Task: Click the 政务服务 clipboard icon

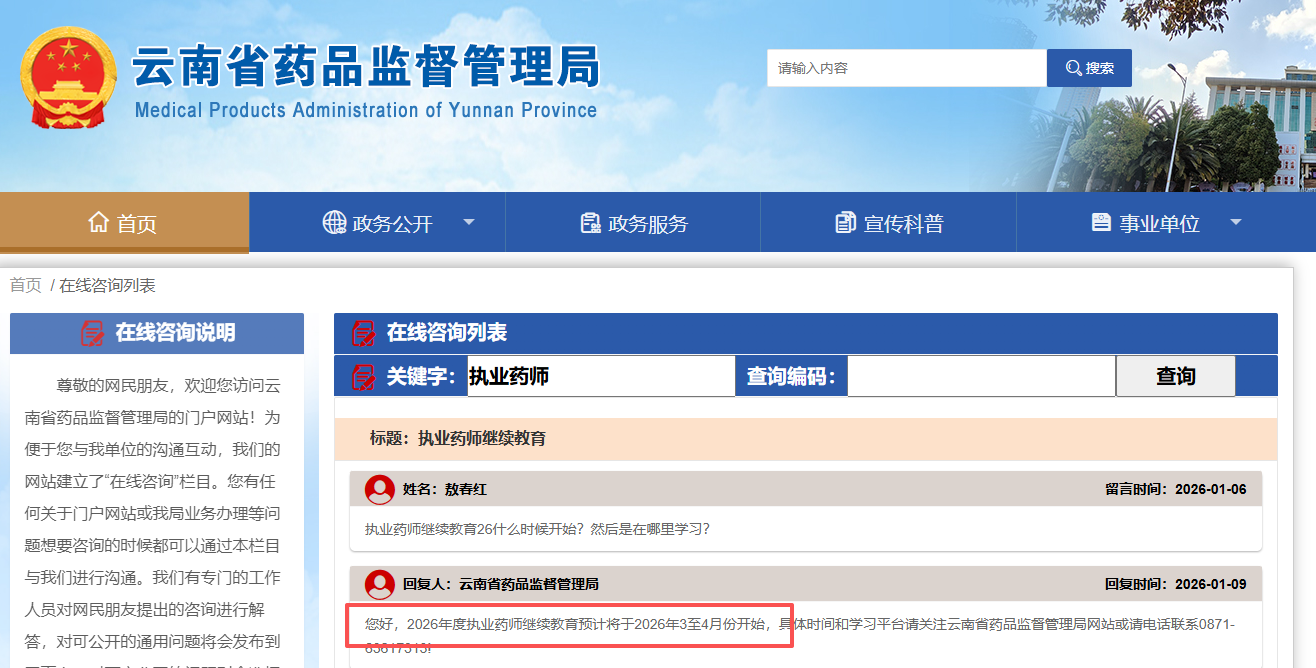Action: coord(590,223)
